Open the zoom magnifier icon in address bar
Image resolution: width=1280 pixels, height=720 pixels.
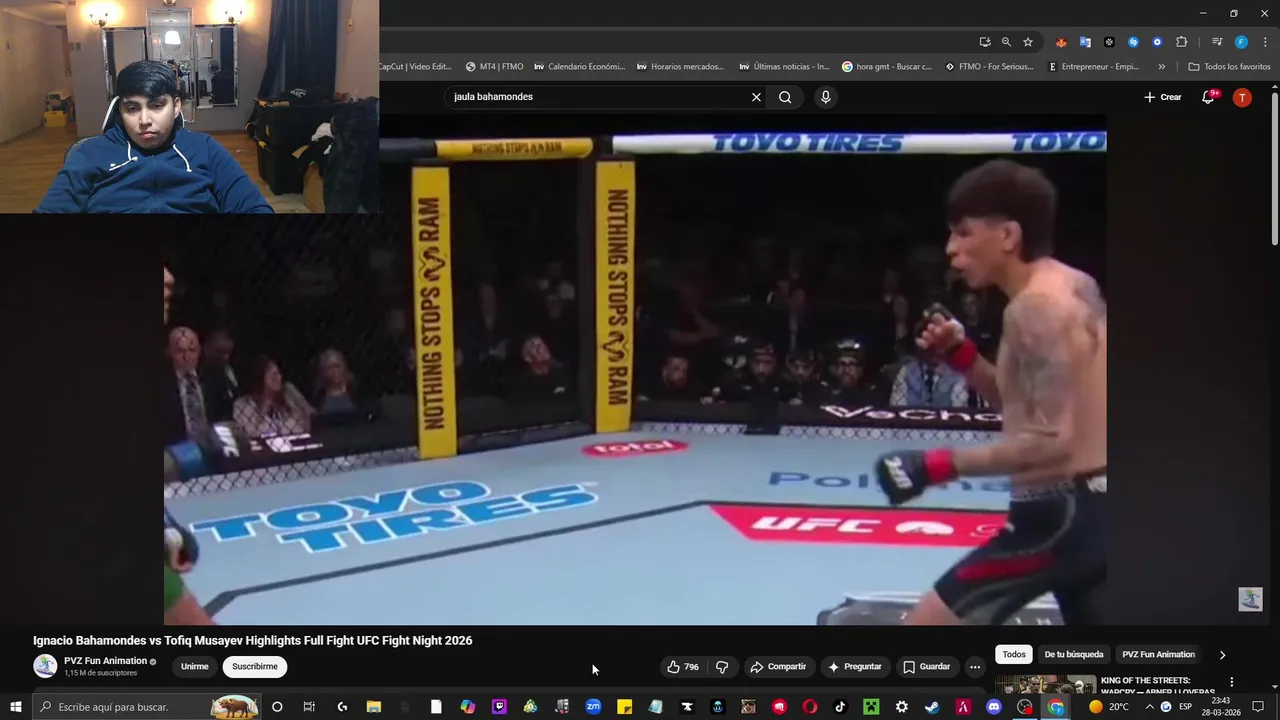pyautogui.click(x=1006, y=42)
